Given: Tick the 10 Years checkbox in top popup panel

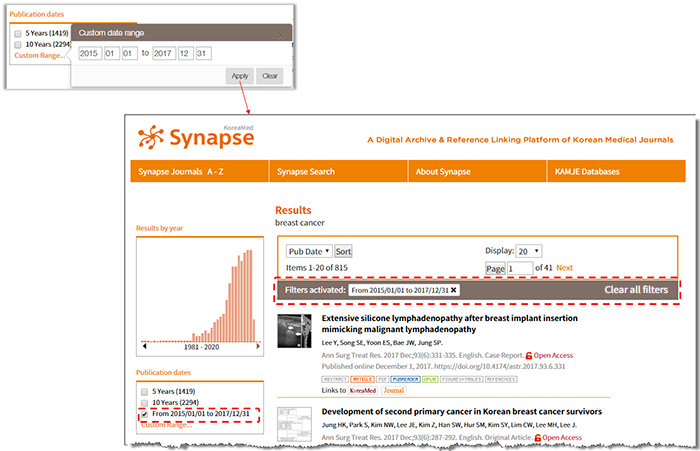Looking at the screenshot, I should coord(18,45).
